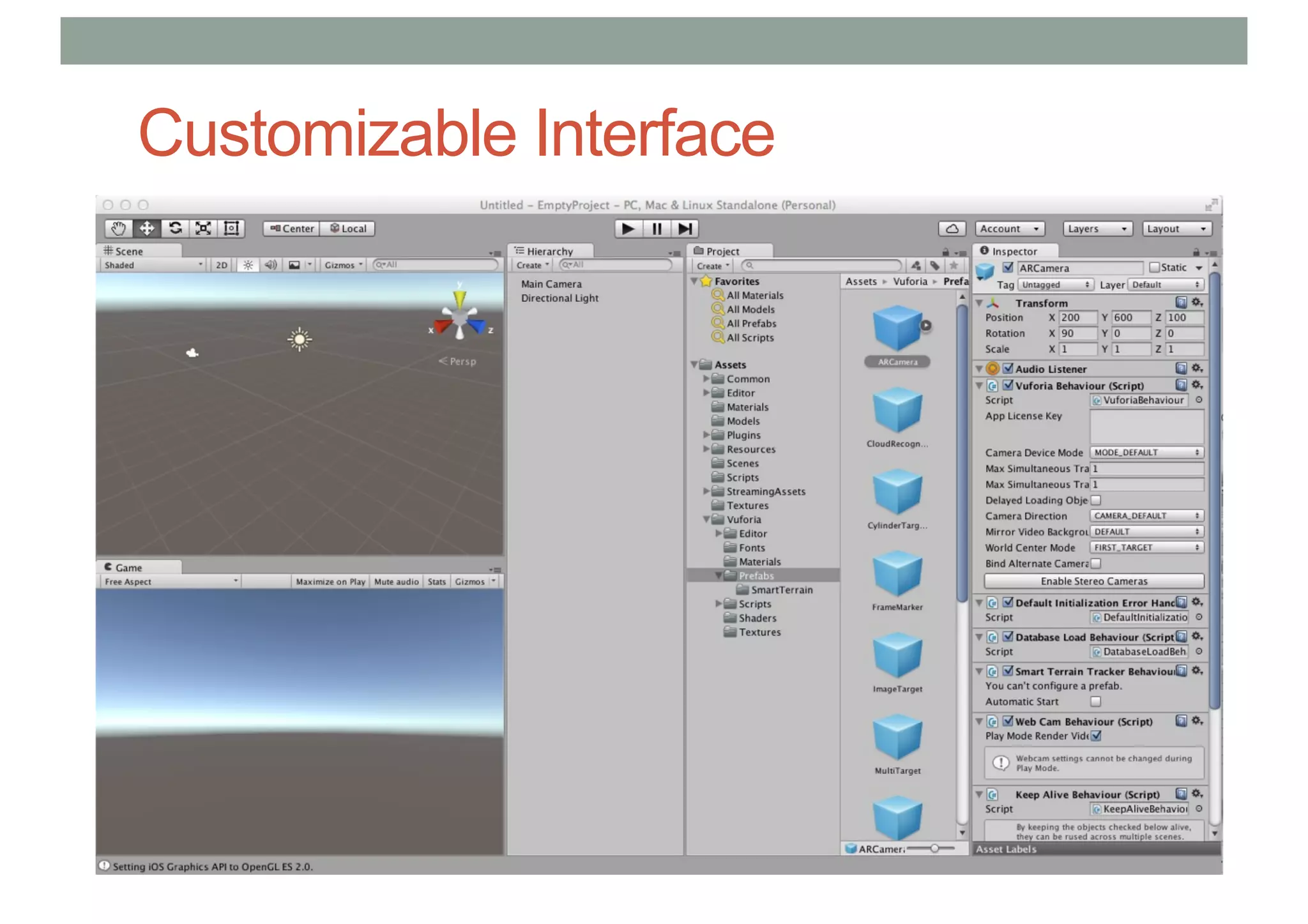1308x924 pixels.
Task: Select the Hand tool in toolbar
Action: coord(118,229)
